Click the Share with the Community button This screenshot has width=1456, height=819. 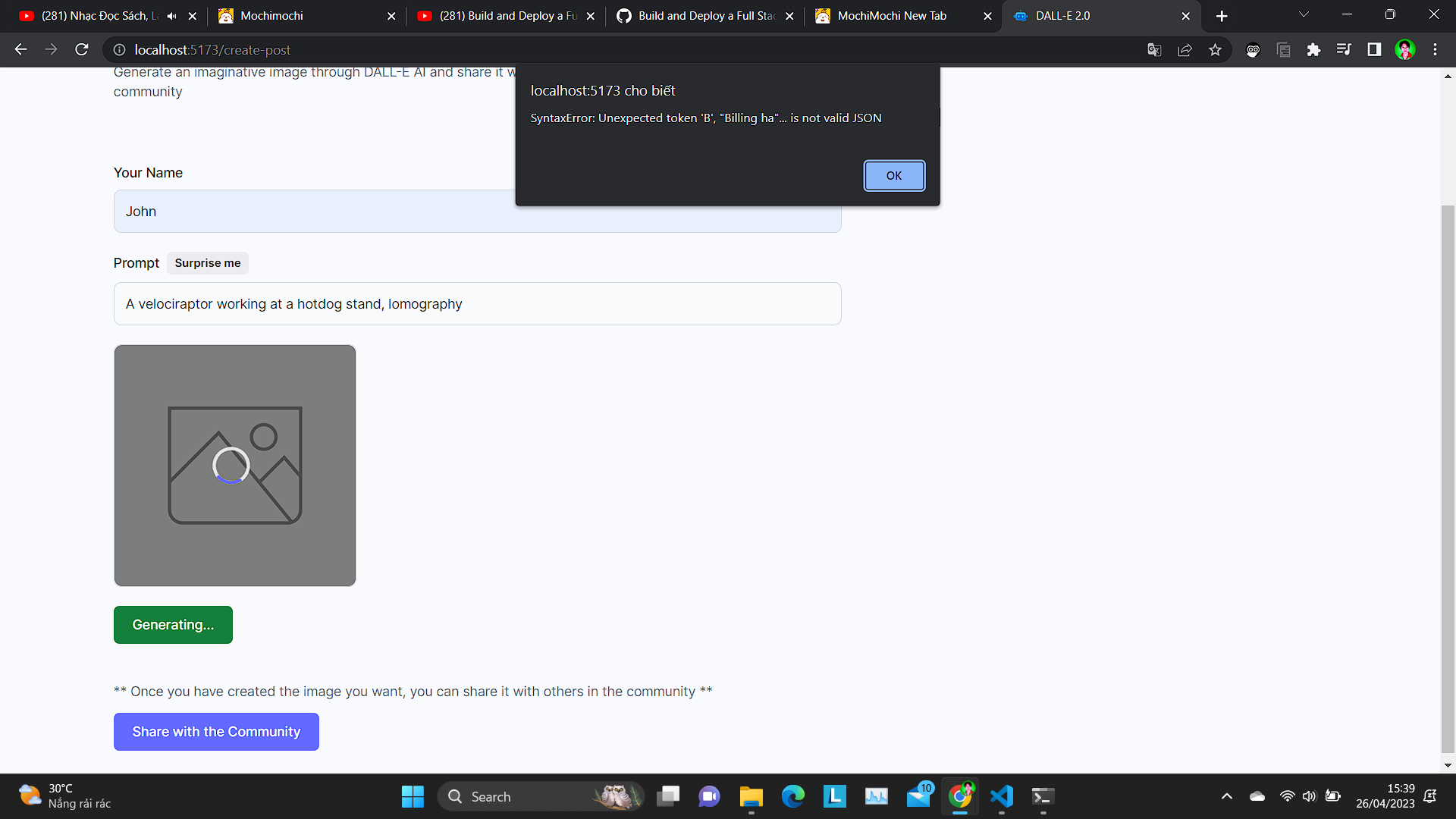[x=216, y=732]
